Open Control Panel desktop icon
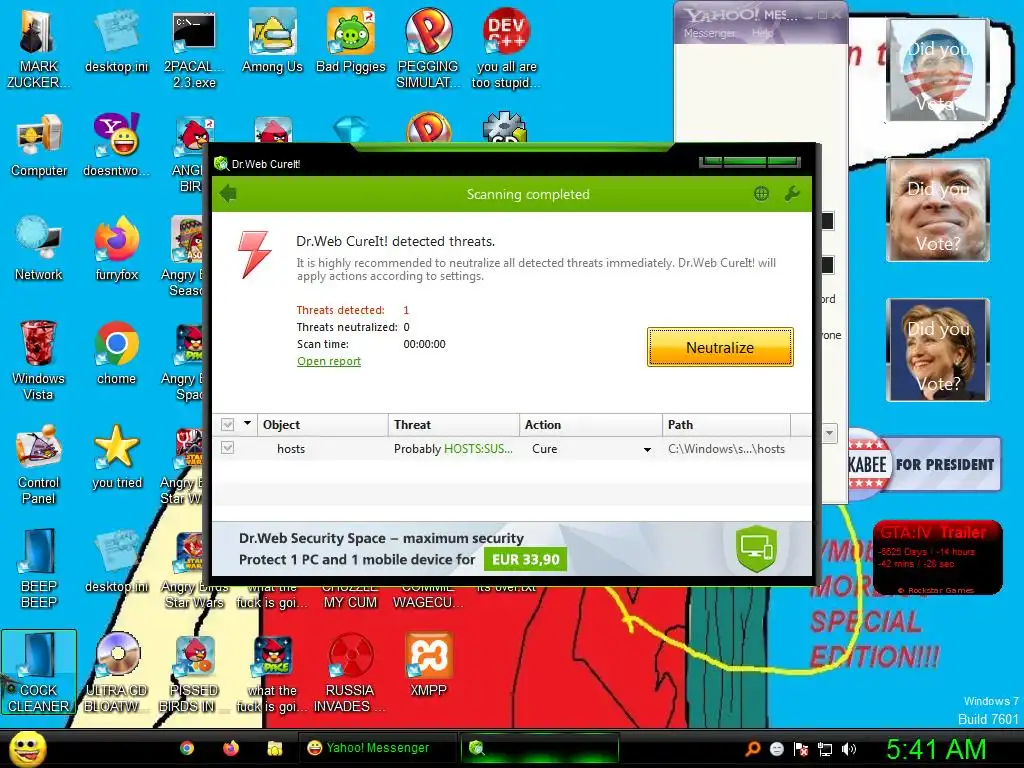The image size is (1024, 768). (39, 464)
